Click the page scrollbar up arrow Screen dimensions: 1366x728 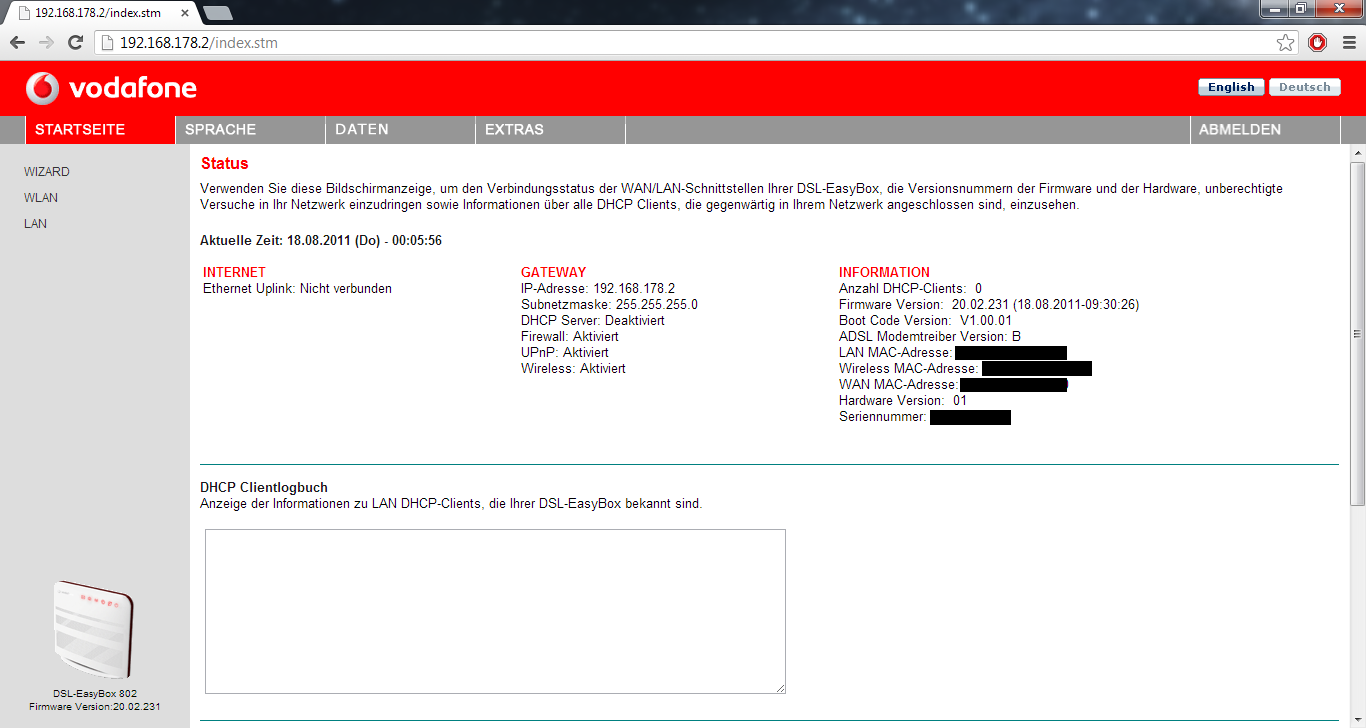[1357, 153]
